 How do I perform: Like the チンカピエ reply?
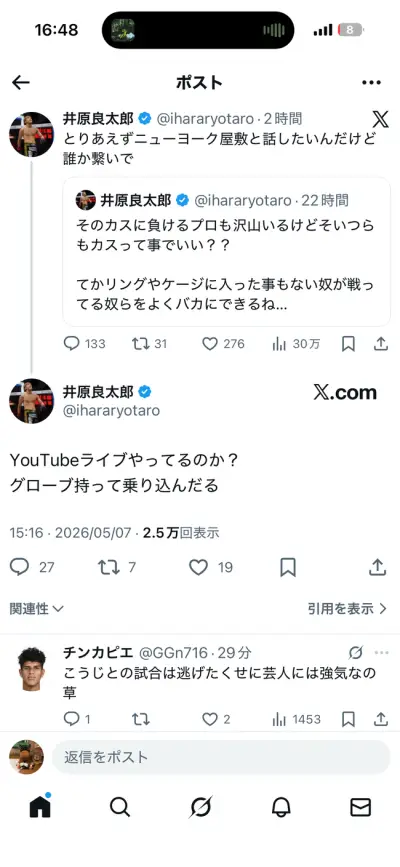(x=209, y=719)
